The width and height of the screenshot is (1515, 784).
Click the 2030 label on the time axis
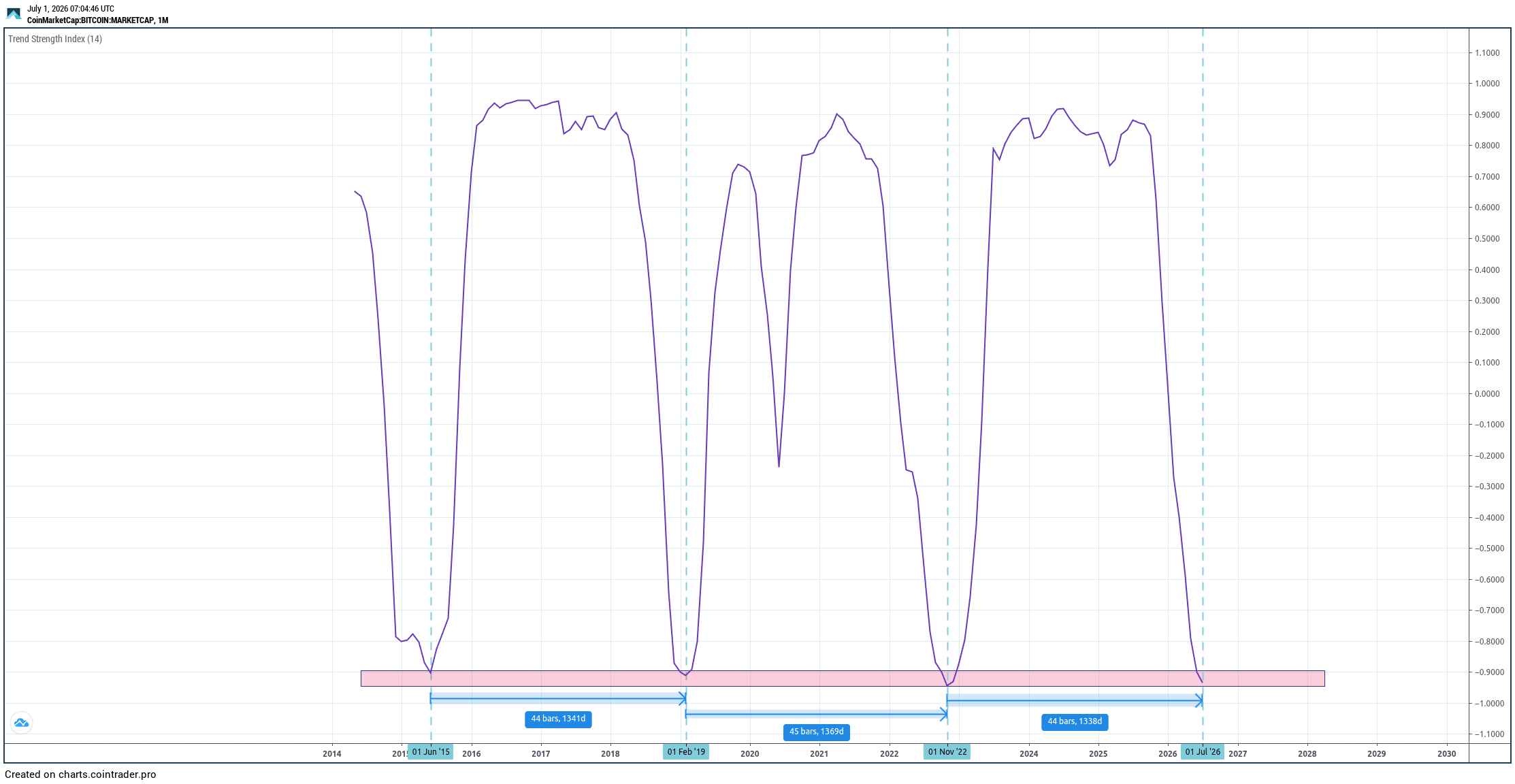tap(1447, 754)
